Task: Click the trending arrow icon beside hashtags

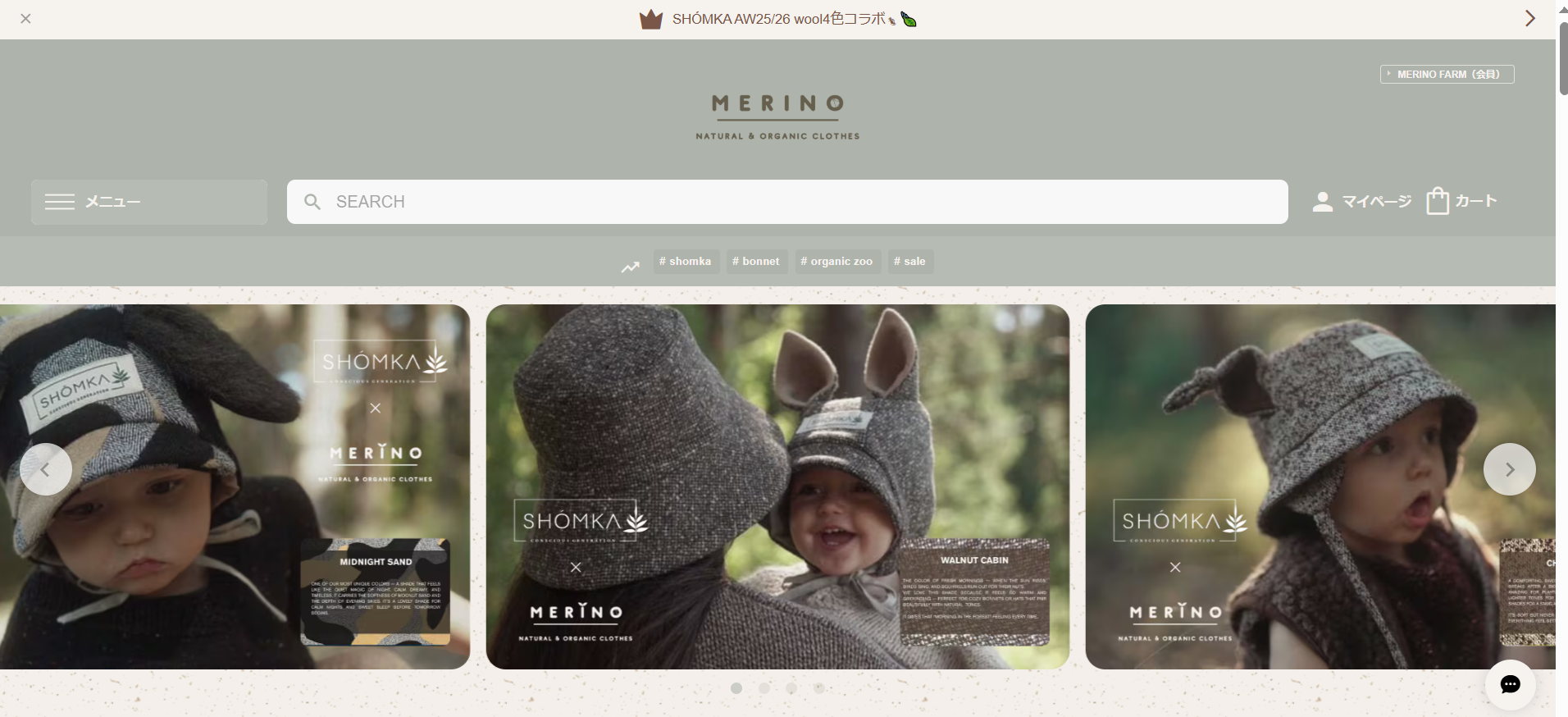Action: coord(630,267)
